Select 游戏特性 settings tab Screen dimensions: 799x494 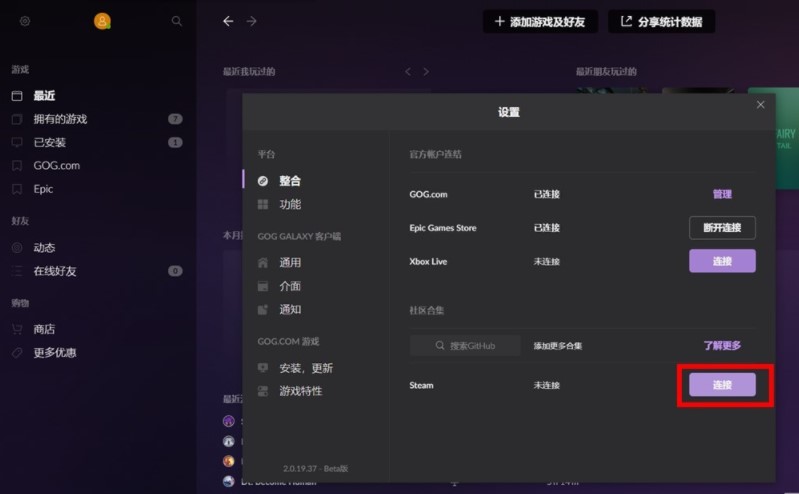[x=301, y=391]
